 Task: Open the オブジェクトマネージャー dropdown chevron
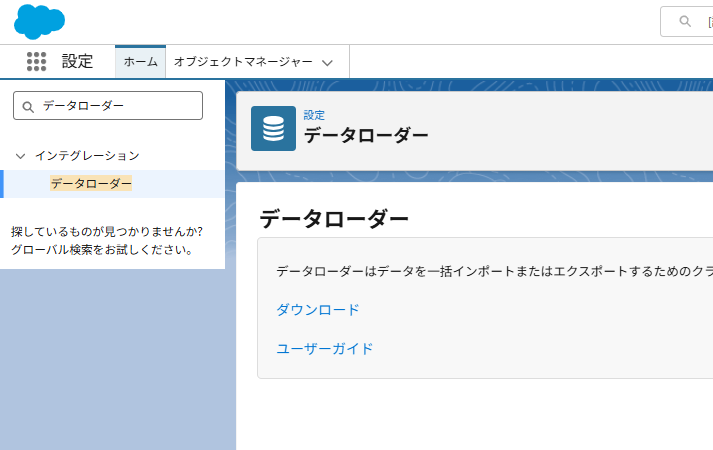click(327, 63)
